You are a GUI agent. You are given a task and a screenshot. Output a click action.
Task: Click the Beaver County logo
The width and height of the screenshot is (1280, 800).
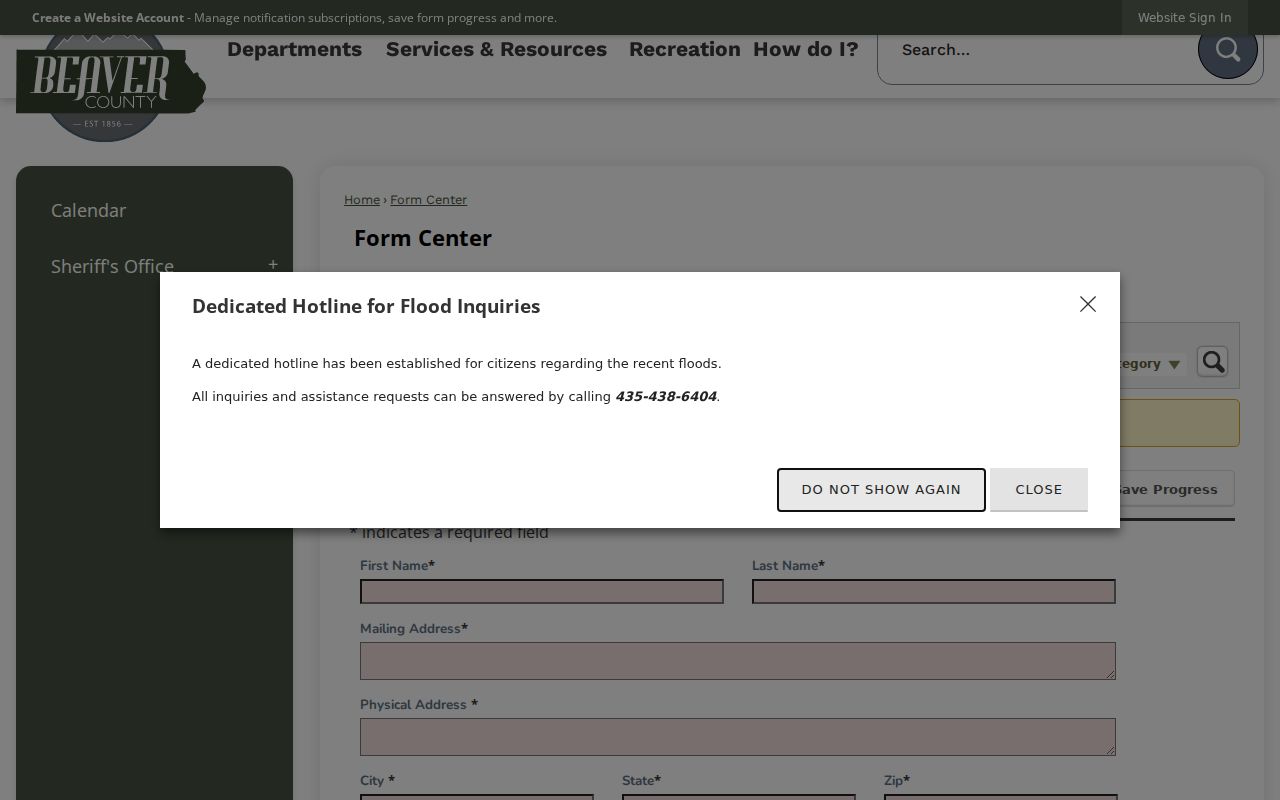click(x=110, y=88)
